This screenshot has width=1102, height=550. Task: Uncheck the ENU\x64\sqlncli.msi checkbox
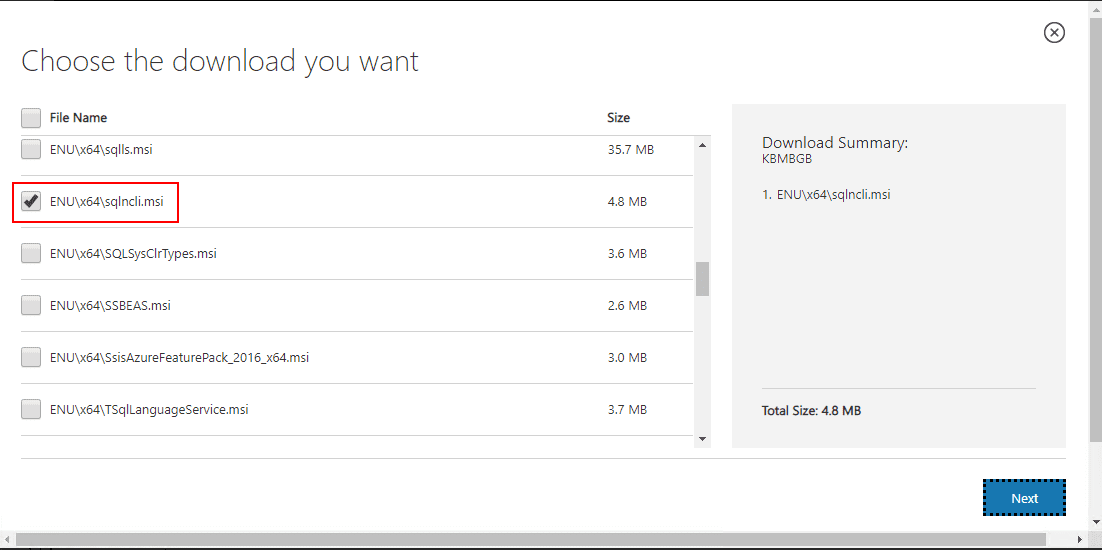click(x=31, y=202)
